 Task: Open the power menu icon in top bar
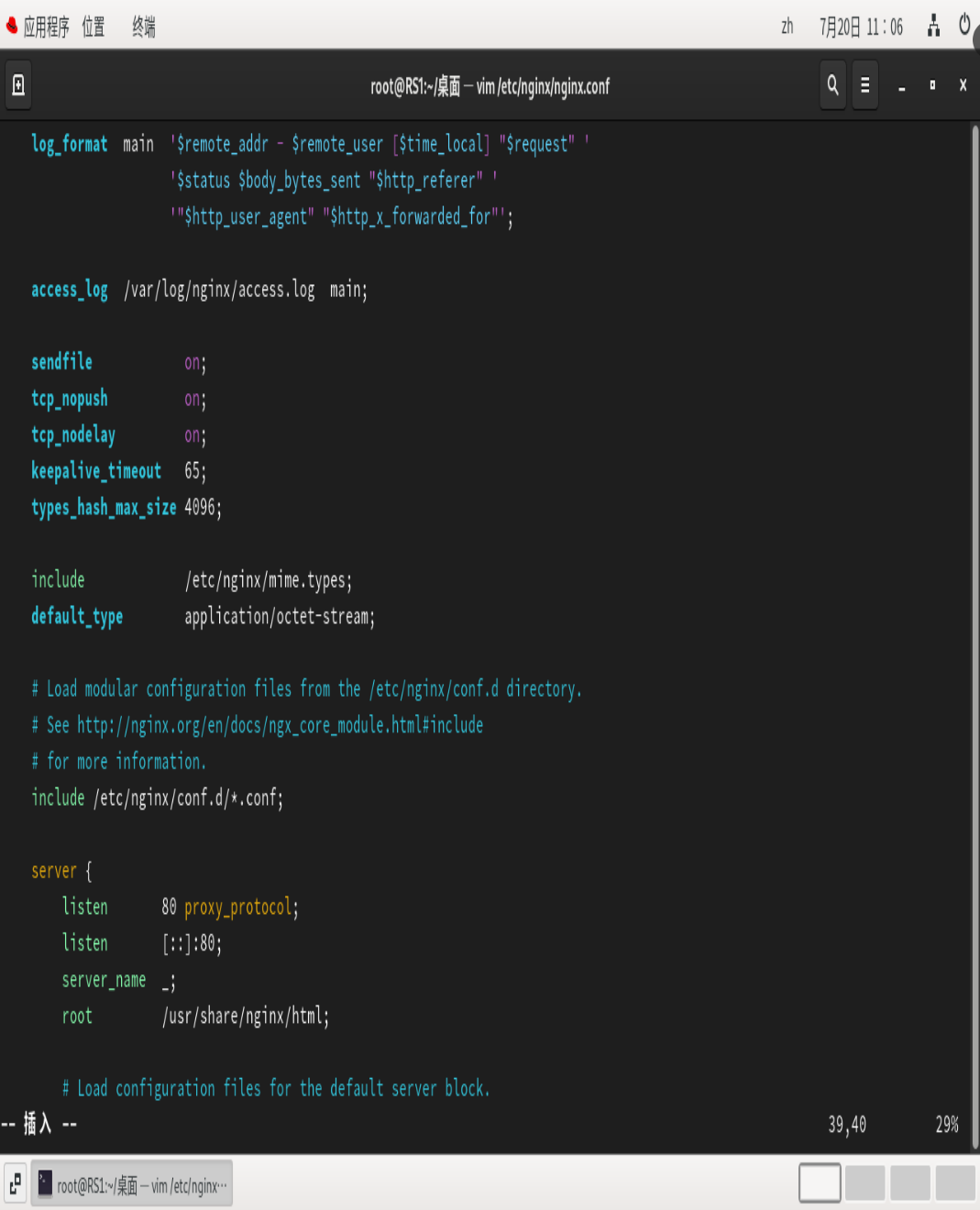(x=964, y=25)
